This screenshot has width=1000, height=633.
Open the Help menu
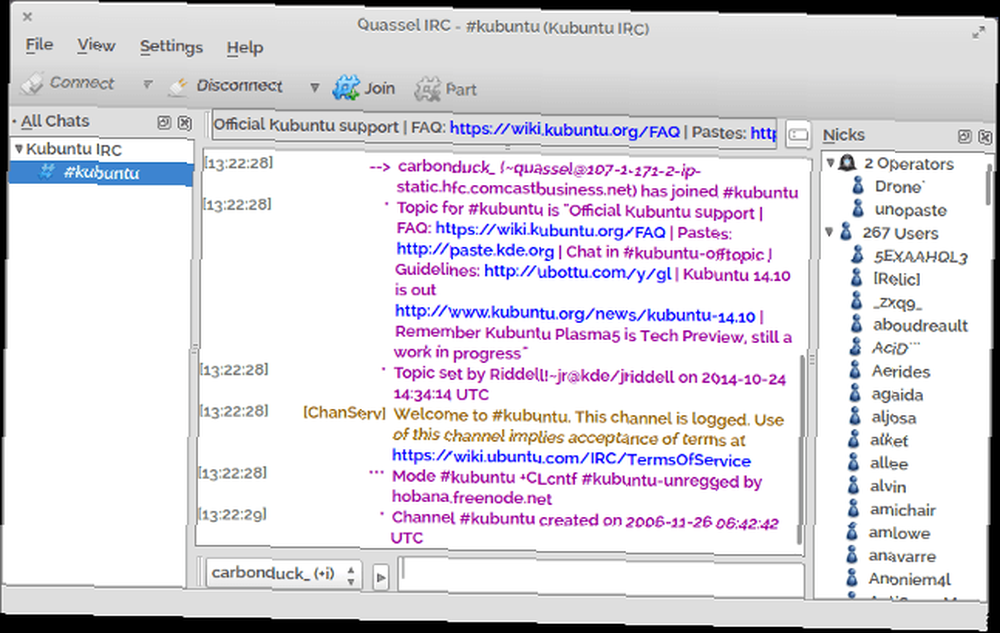245,48
